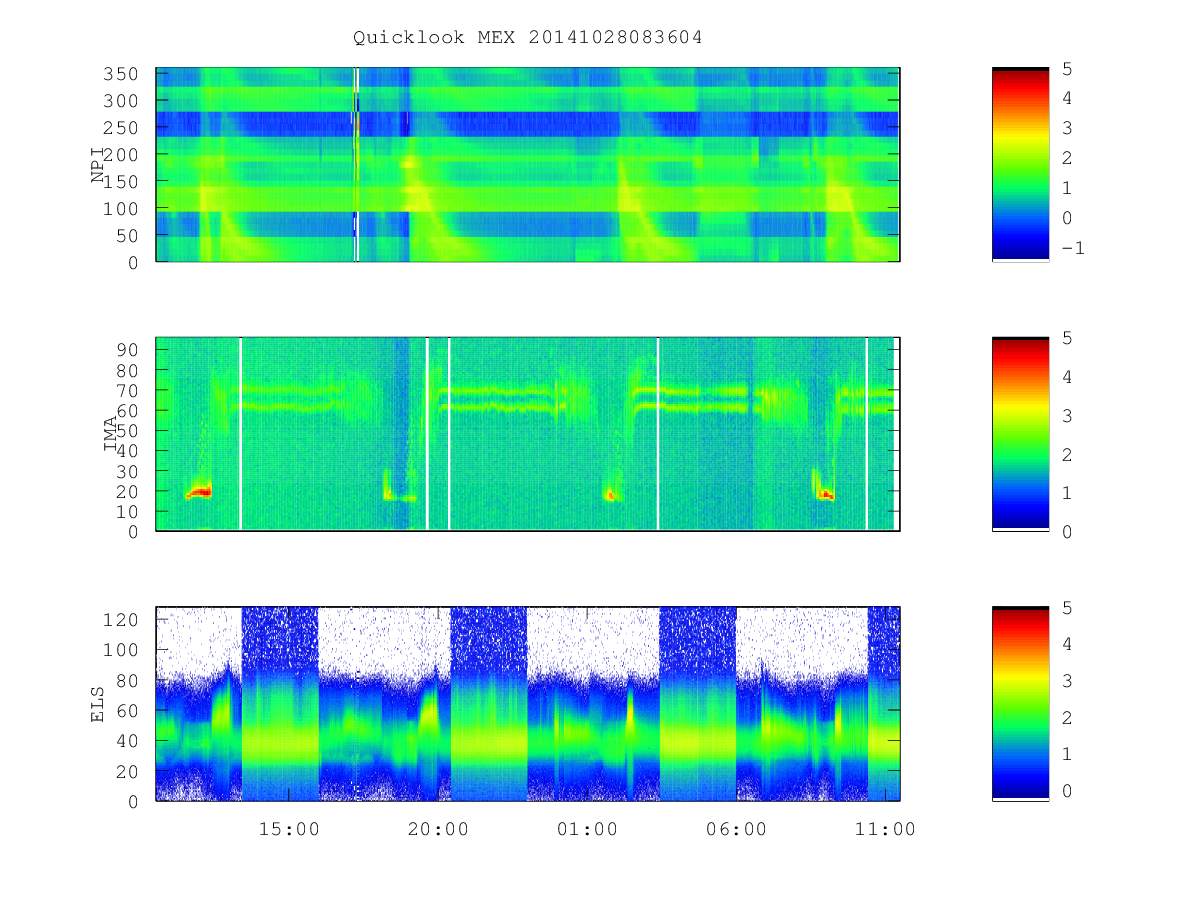This screenshot has height=900, width=1200.
Task: Click the plot title "Quicklook MEX 20141028083604"
Action: pos(528,38)
